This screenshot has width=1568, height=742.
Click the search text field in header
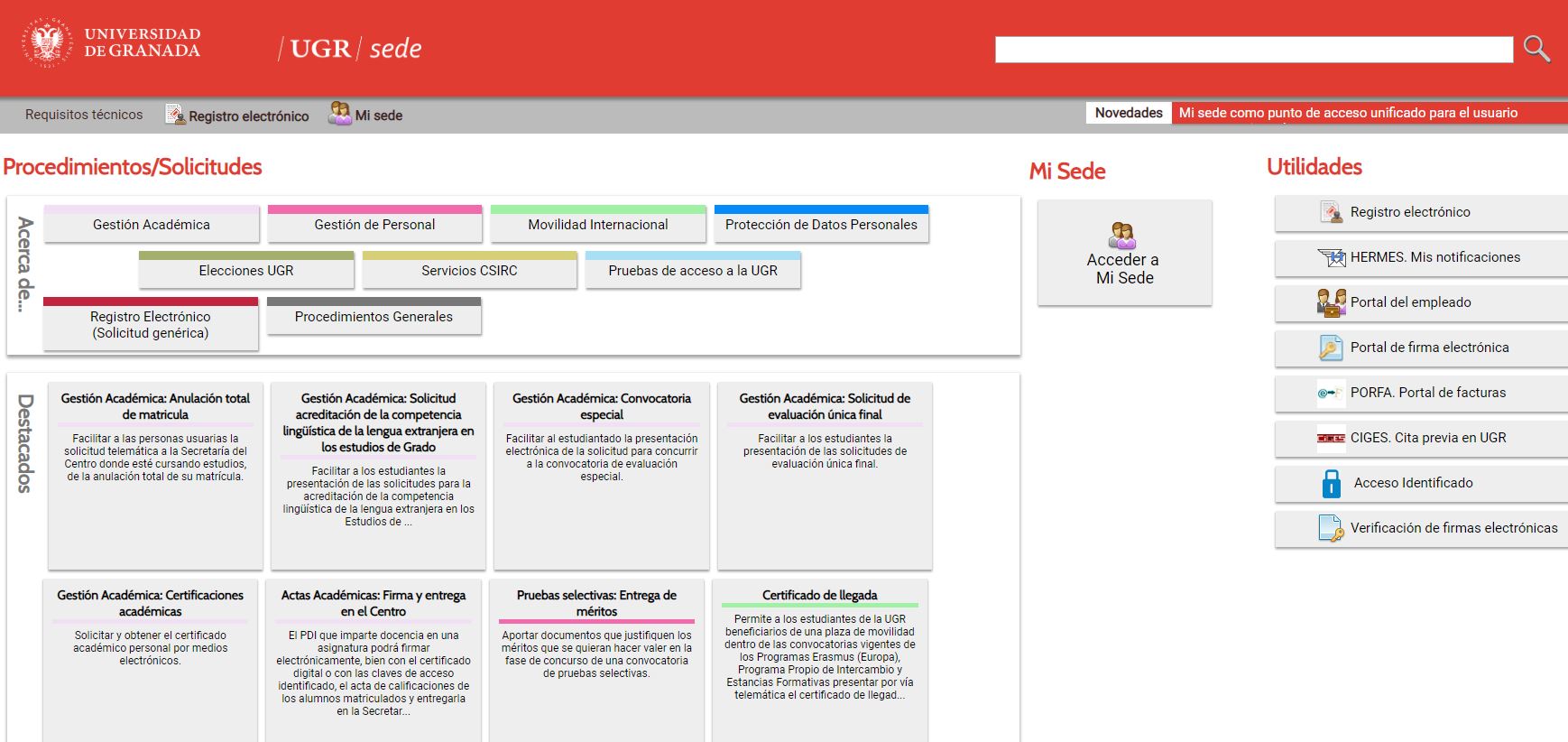(1253, 50)
